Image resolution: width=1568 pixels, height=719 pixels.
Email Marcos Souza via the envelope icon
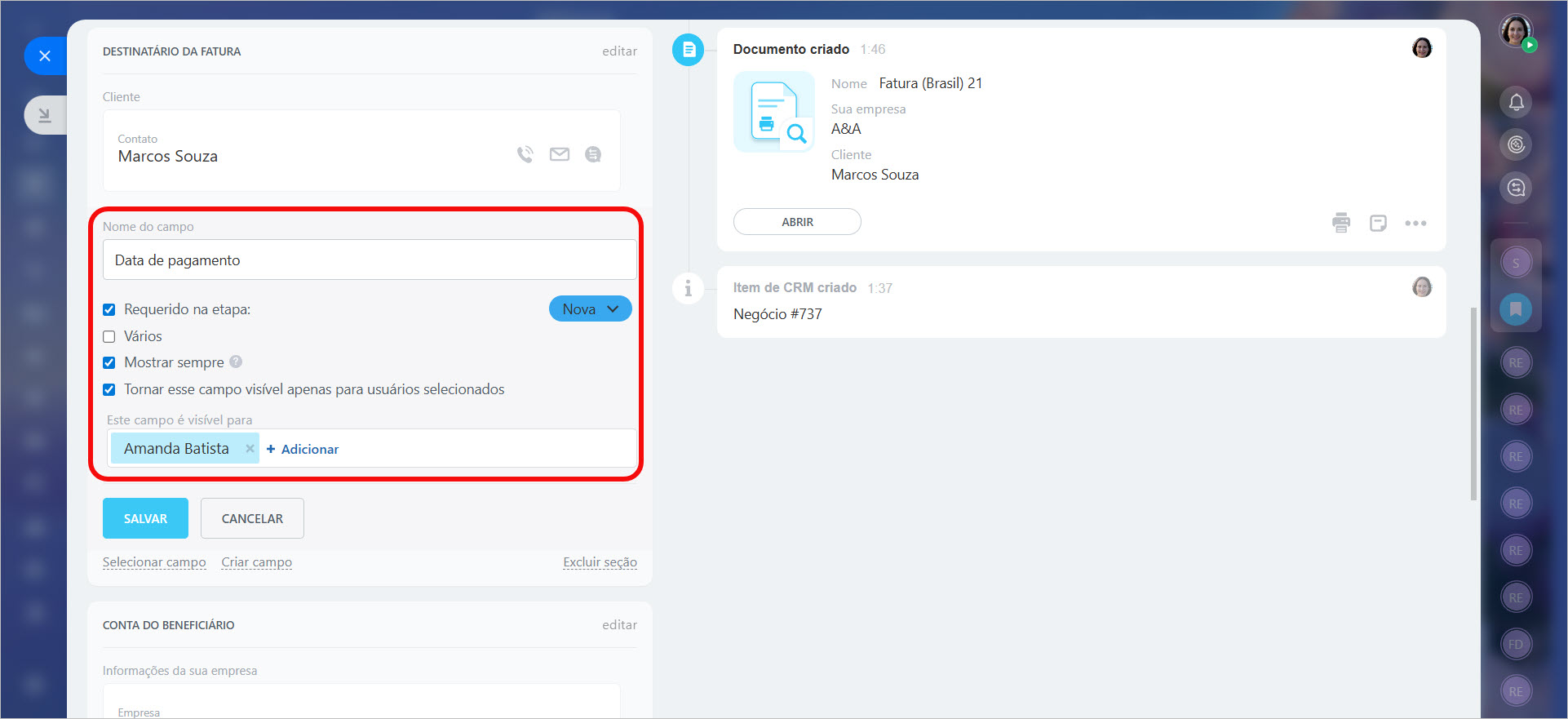[560, 154]
